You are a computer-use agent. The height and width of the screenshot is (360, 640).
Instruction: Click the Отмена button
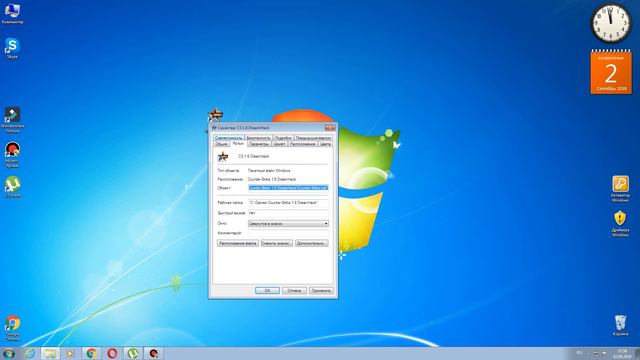[x=294, y=291]
